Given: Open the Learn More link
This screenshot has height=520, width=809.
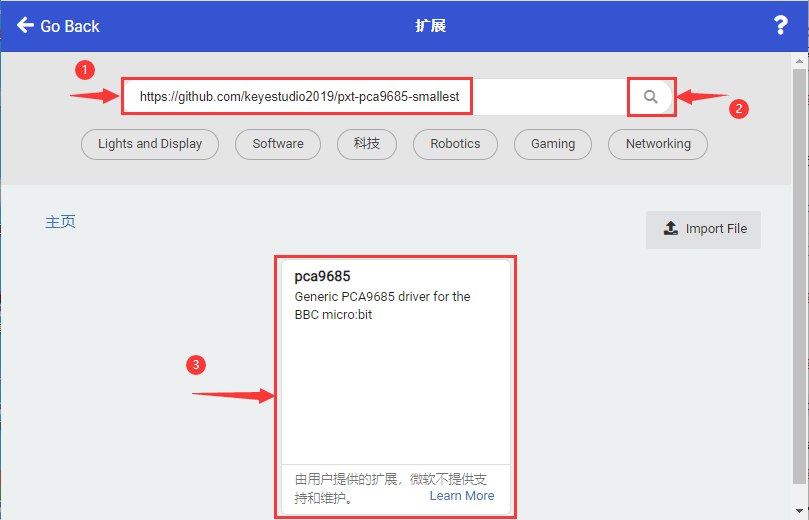Looking at the screenshot, I should point(462,496).
